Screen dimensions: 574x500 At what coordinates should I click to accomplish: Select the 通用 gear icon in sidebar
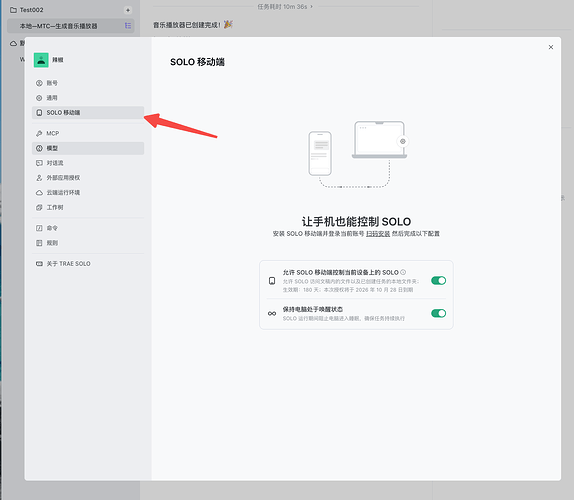39,98
